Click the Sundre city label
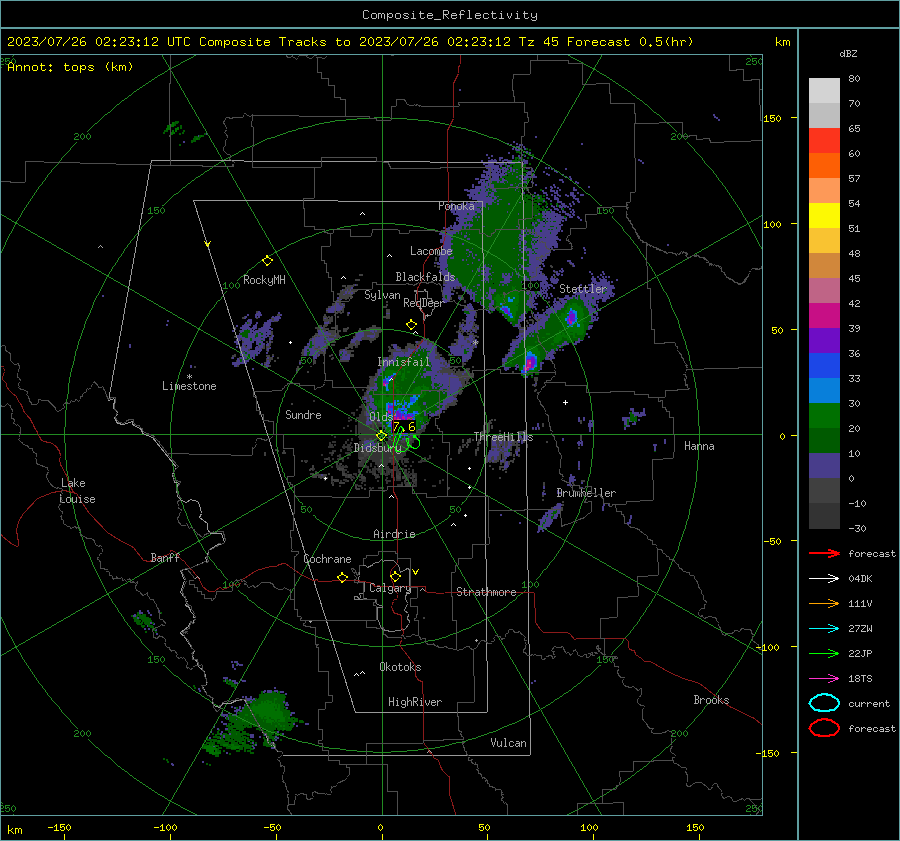The width and height of the screenshot is (900, 841). click(303, 414)
